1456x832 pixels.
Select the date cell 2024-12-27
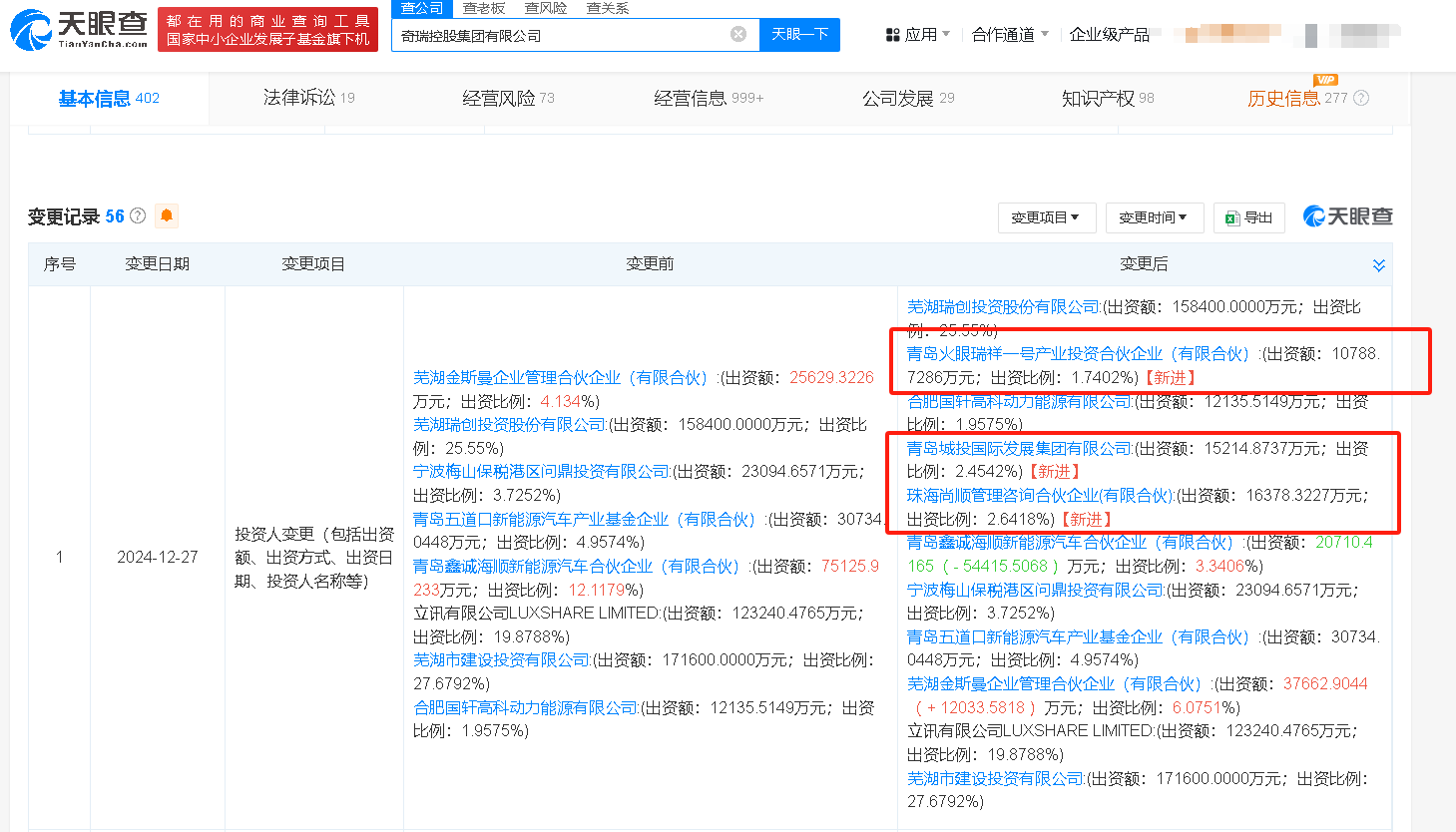pos(158,558)
